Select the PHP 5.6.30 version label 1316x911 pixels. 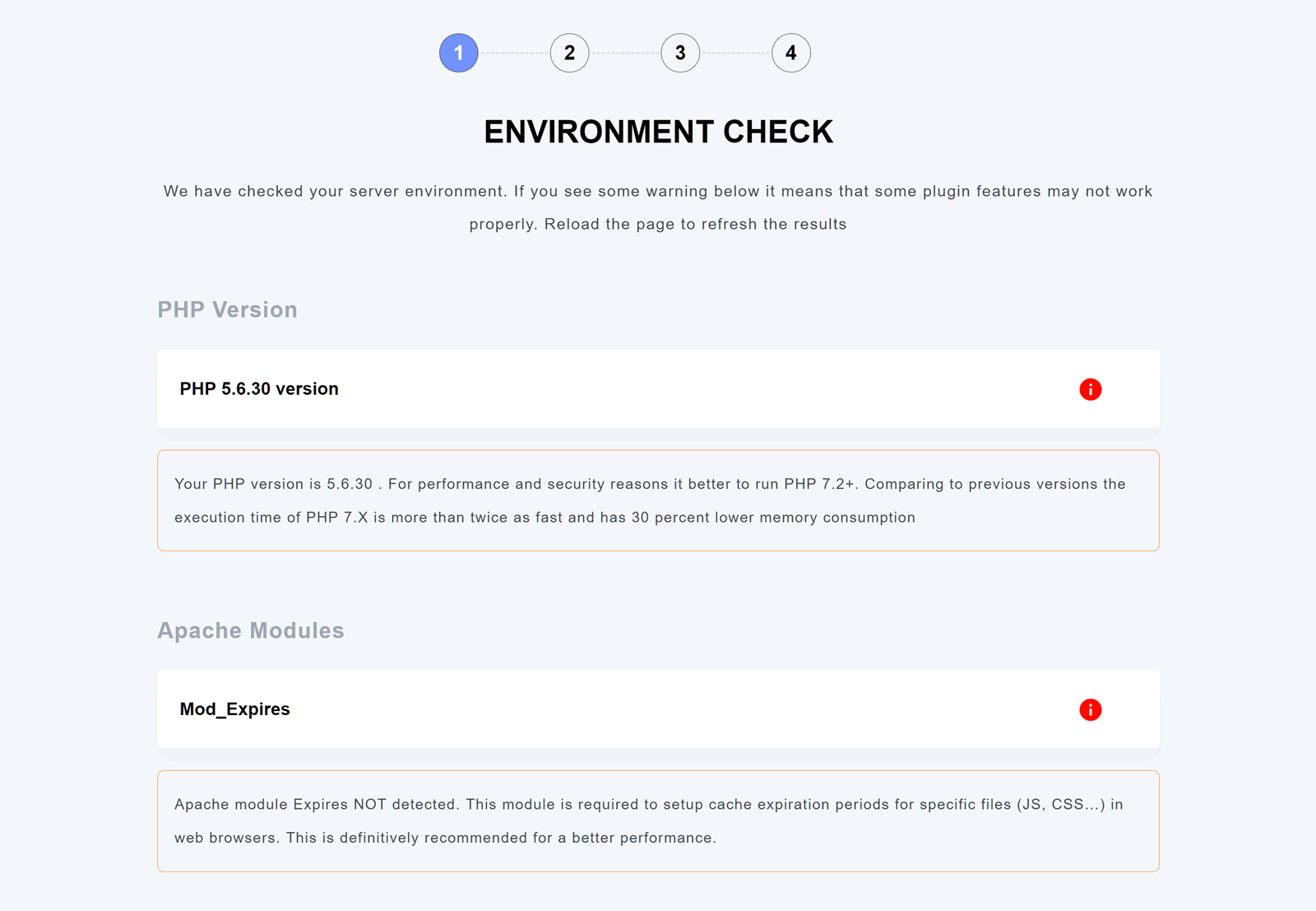[259, 388]
